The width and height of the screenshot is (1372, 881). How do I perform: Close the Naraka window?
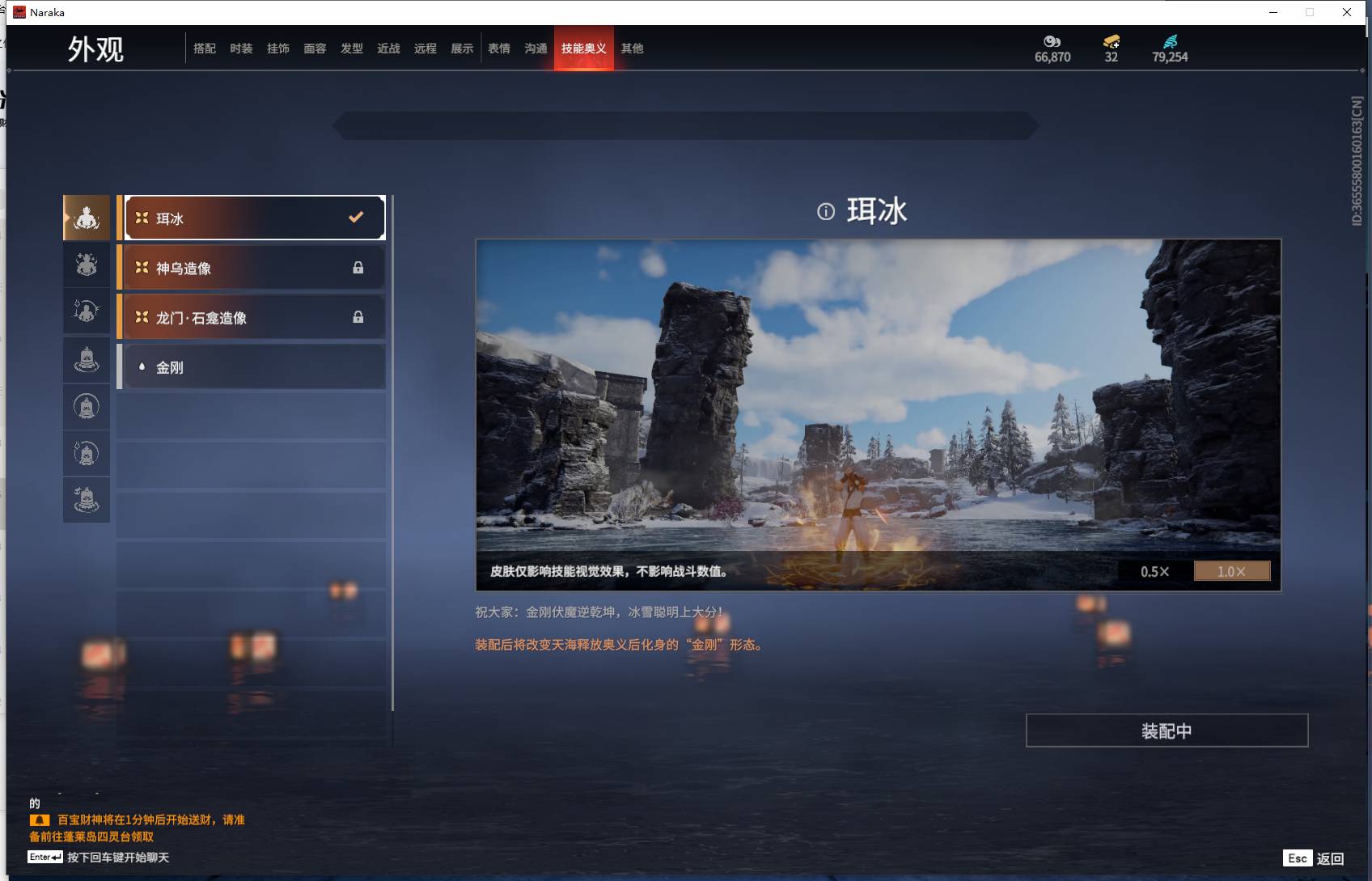pyautogui.click(x=1347, y=12)
